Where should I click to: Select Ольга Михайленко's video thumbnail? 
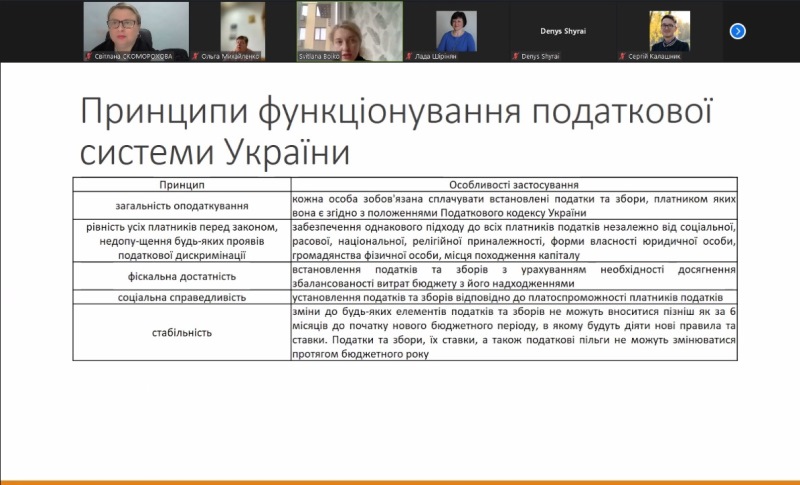[x=243, y=32]
